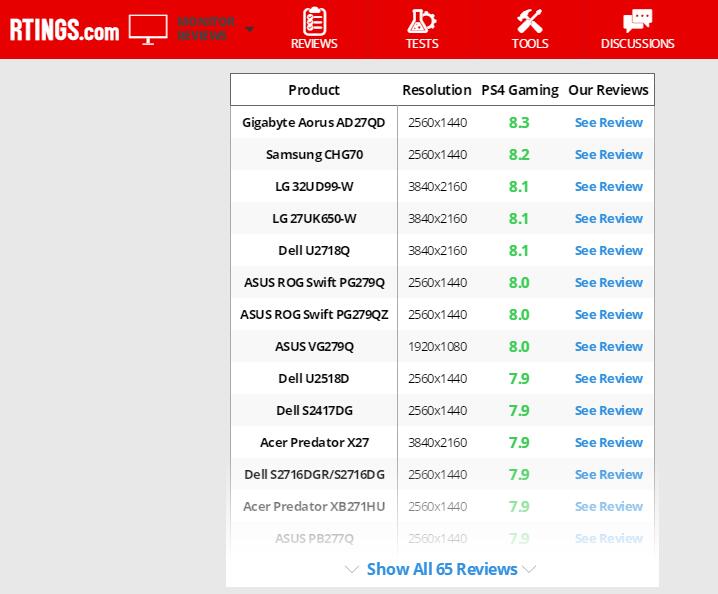
Task: Click 8.0 score for ASUS VG279Q
Action: coord(519,347)
